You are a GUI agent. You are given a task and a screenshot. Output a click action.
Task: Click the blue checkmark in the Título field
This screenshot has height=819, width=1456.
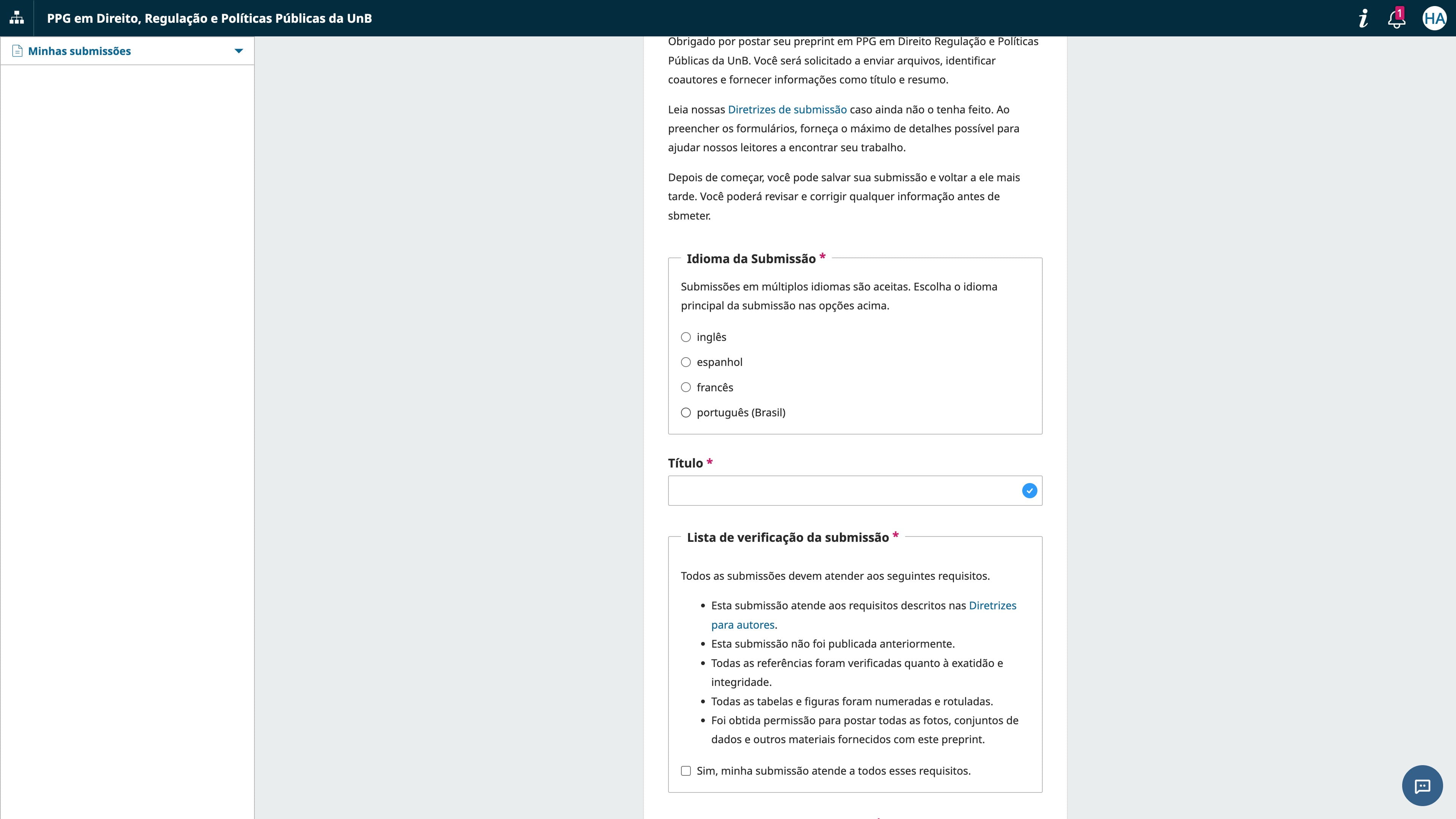click(x=1029, y=491)
